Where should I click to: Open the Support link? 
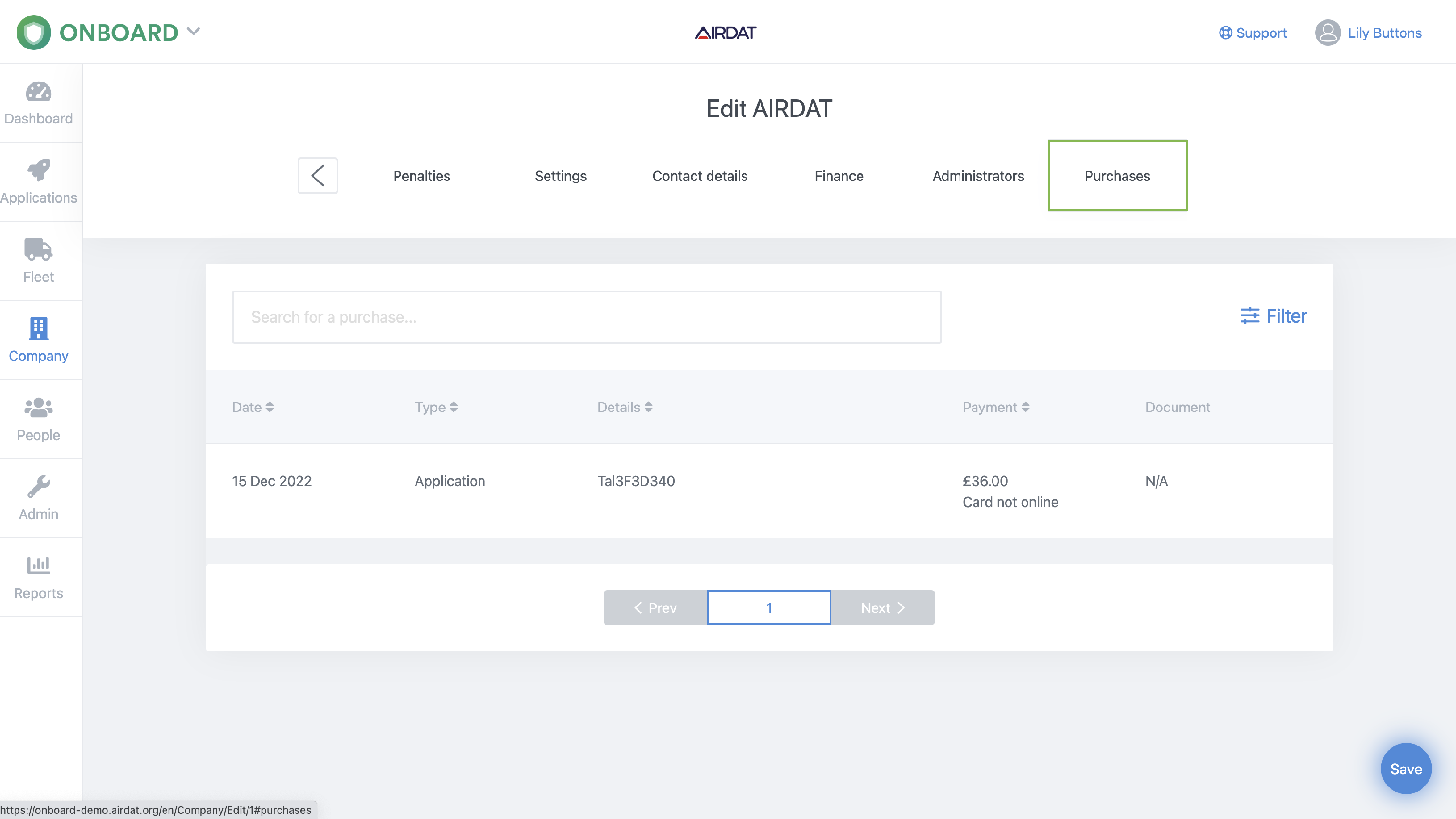coord(1253,32)
